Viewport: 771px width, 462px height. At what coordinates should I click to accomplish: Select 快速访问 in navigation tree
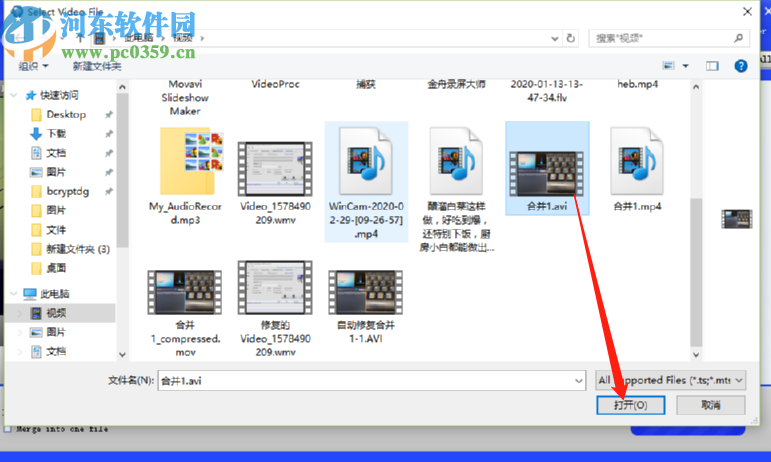(x=53, y=95)
